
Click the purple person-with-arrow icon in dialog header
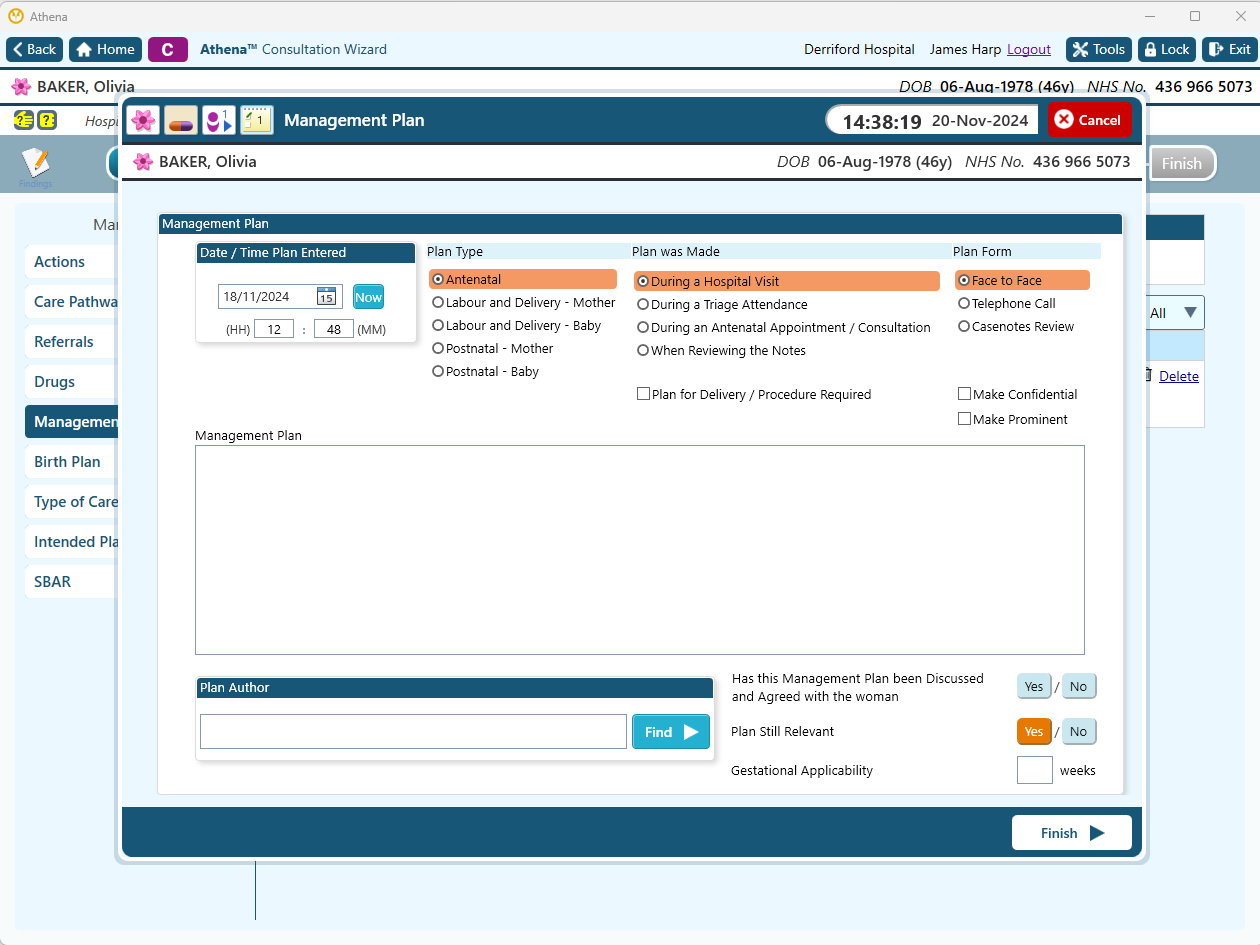[219, 120]
